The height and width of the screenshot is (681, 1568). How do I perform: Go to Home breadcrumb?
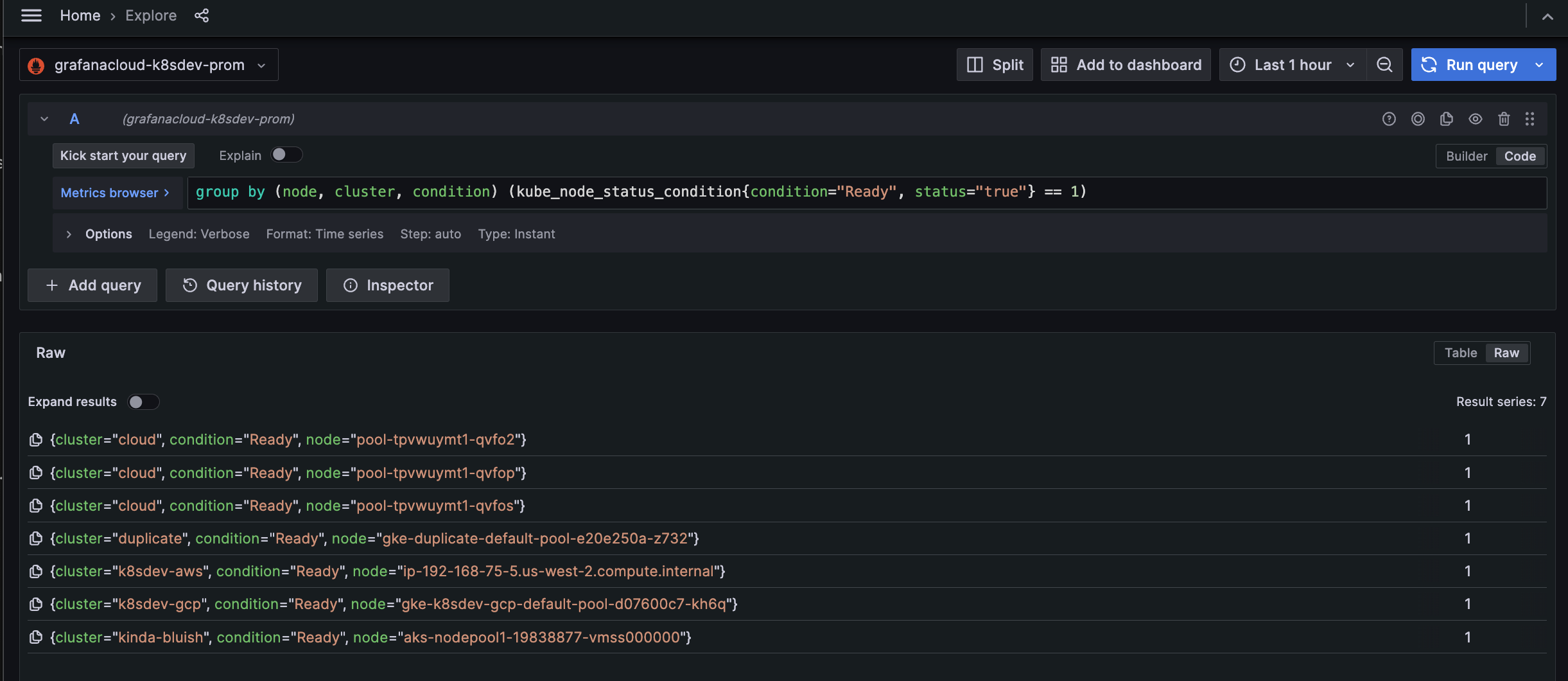(80, 15)
